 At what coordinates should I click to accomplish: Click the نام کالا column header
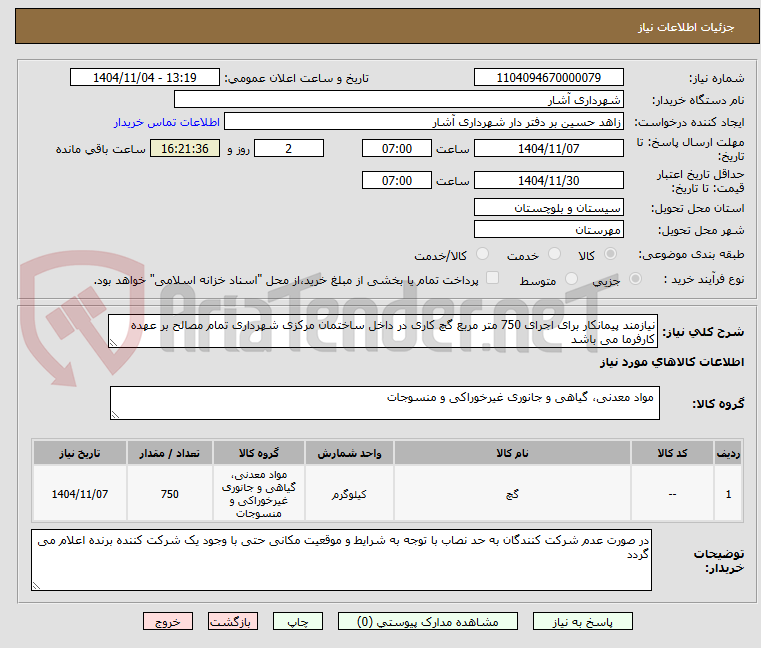point(512,453)
